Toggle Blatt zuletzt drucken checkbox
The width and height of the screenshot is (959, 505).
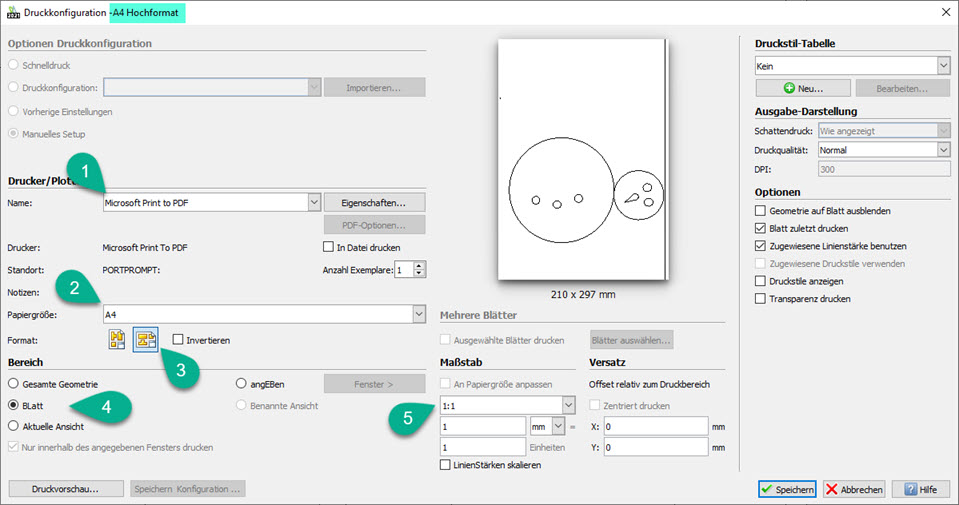coord(761,229)
